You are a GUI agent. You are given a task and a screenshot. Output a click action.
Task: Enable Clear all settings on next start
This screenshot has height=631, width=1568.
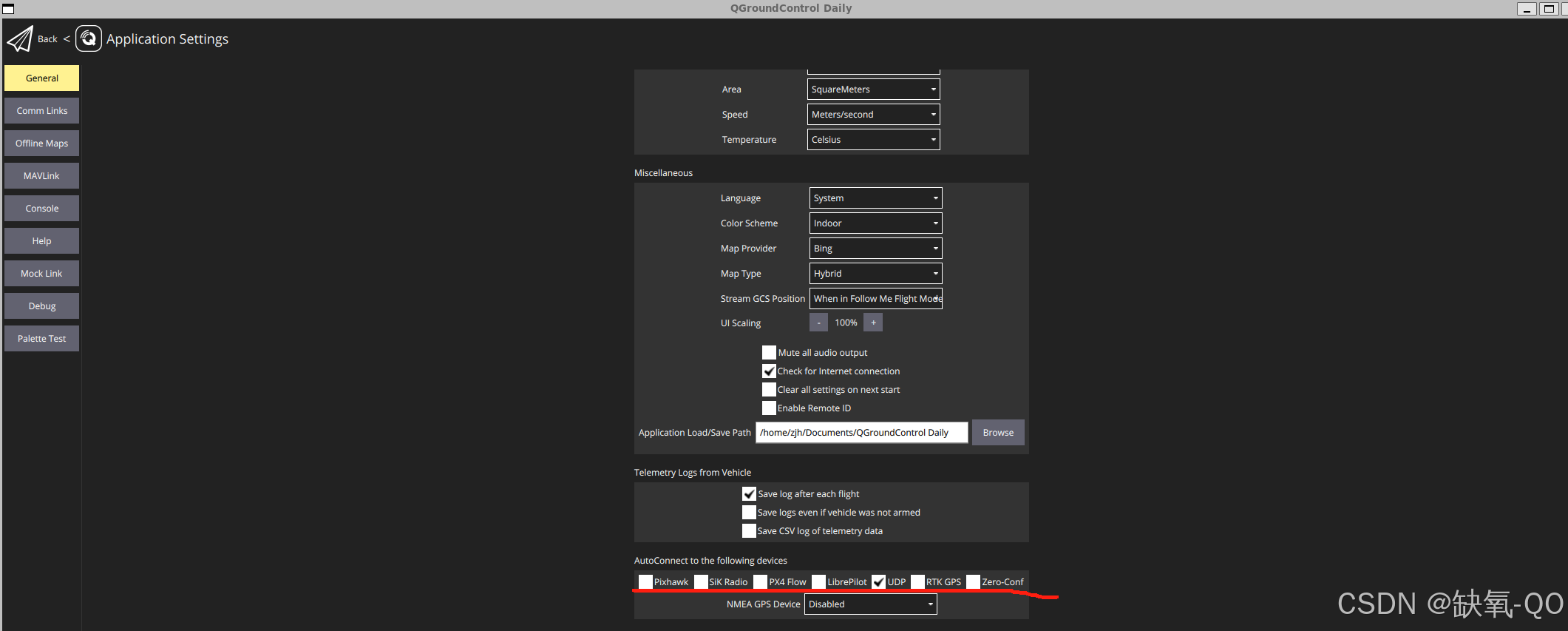[x=769, y=390]
